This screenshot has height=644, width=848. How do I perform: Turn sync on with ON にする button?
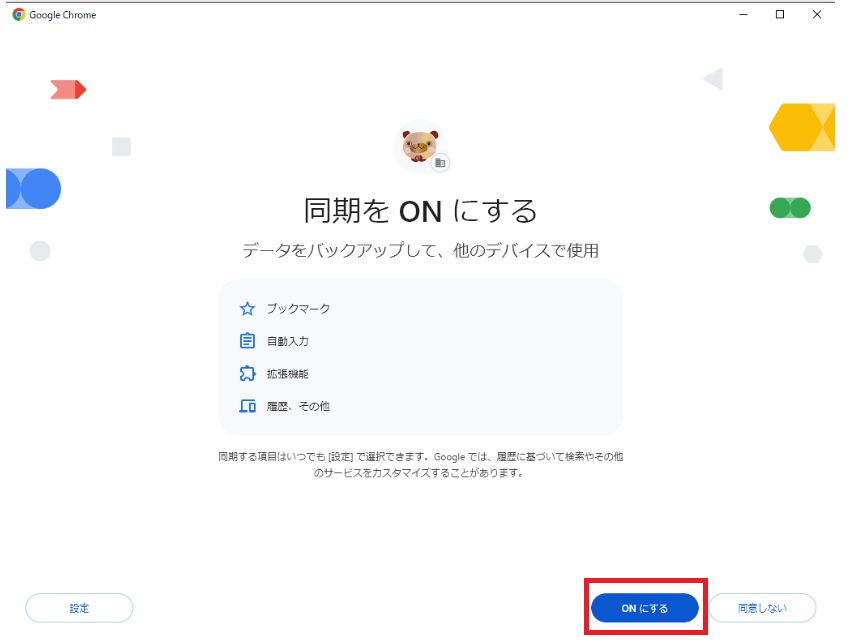coord(645,608)
